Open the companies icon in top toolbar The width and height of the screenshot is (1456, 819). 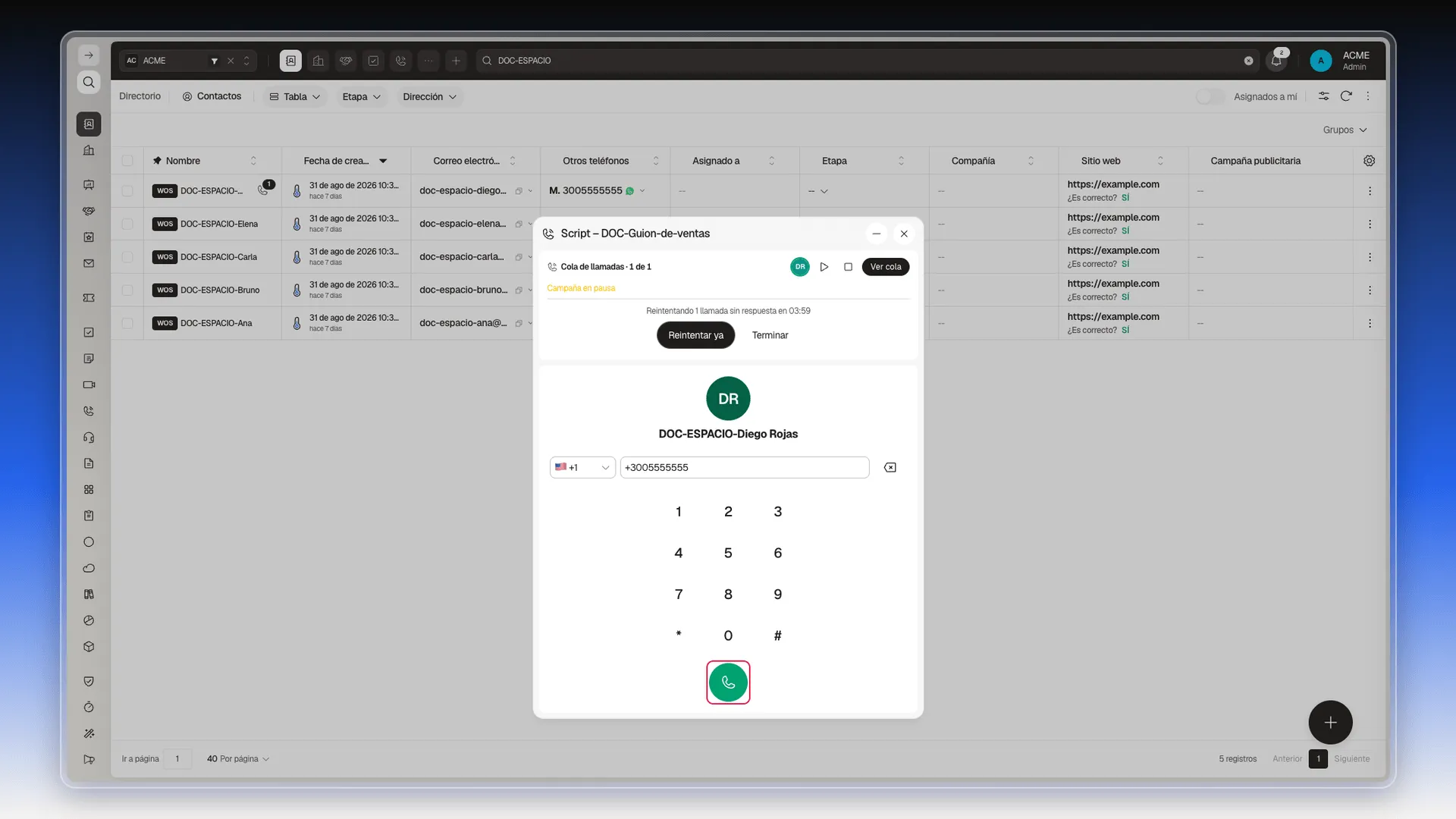coord(318,61)
